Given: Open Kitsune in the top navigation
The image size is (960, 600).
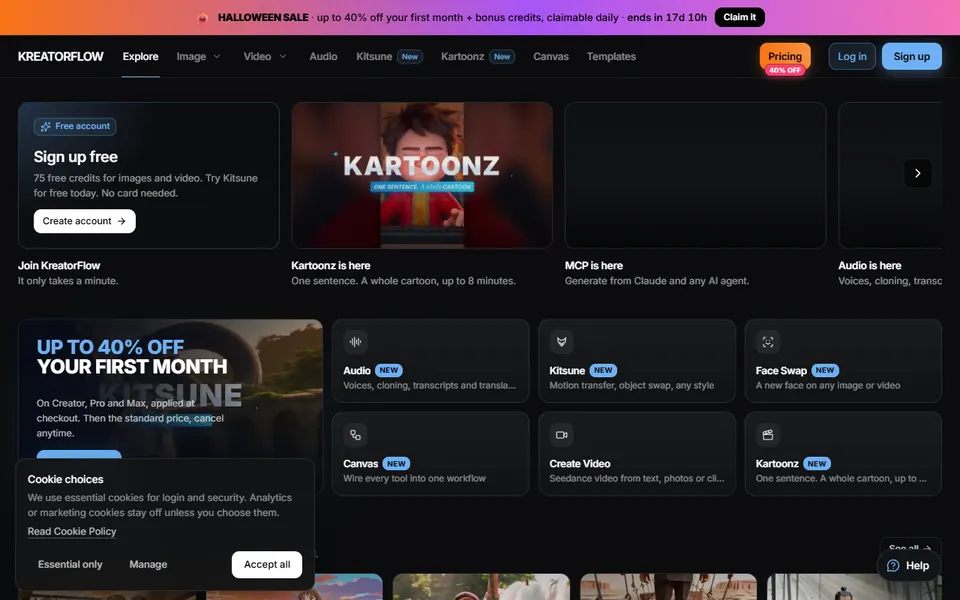Looking at the screenshot, I should (374, 56).
